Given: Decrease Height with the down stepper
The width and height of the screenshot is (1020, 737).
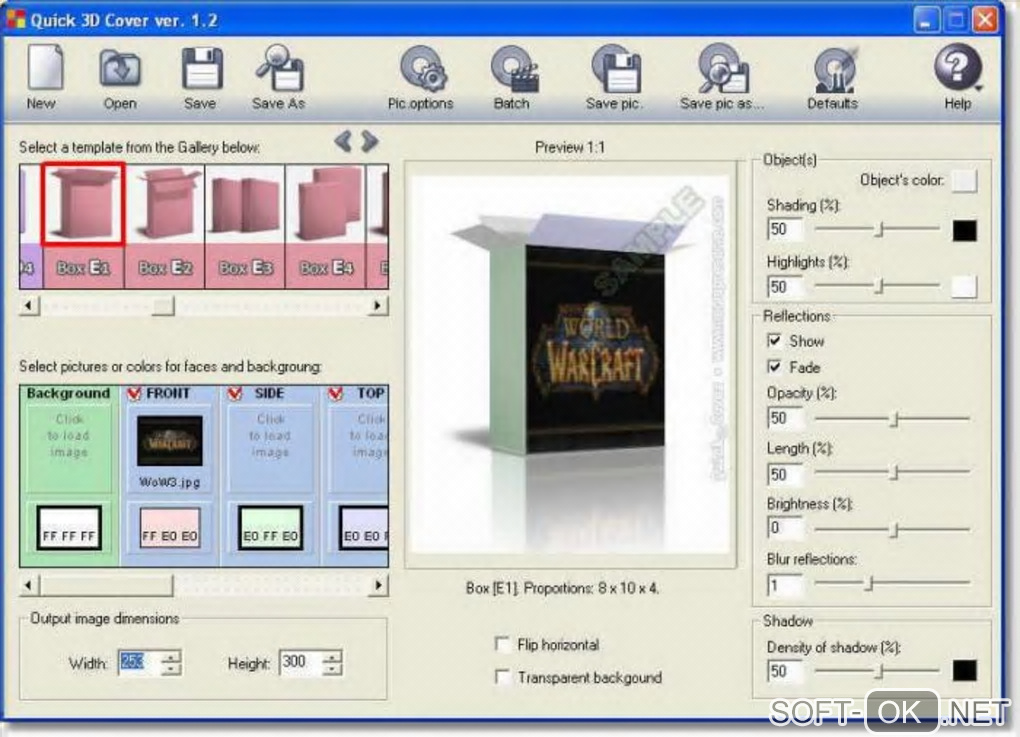Looking at the screenshot, I should coord(332,669).
